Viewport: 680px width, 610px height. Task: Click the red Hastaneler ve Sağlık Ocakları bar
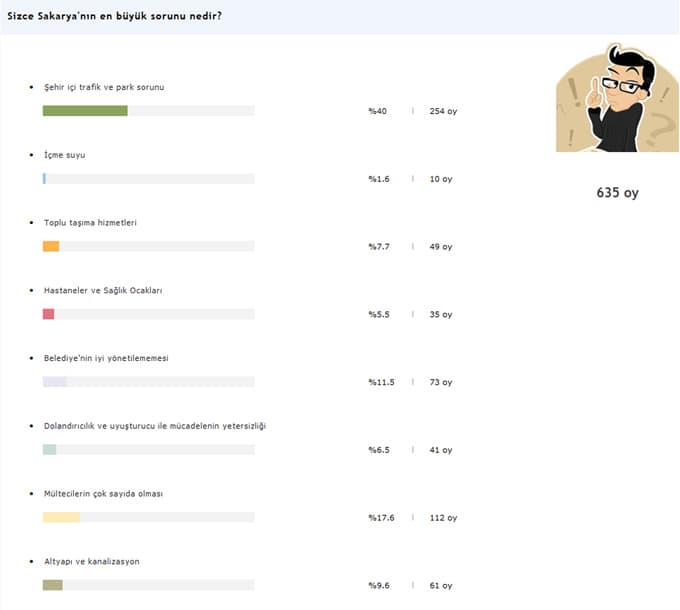(48, 314)
